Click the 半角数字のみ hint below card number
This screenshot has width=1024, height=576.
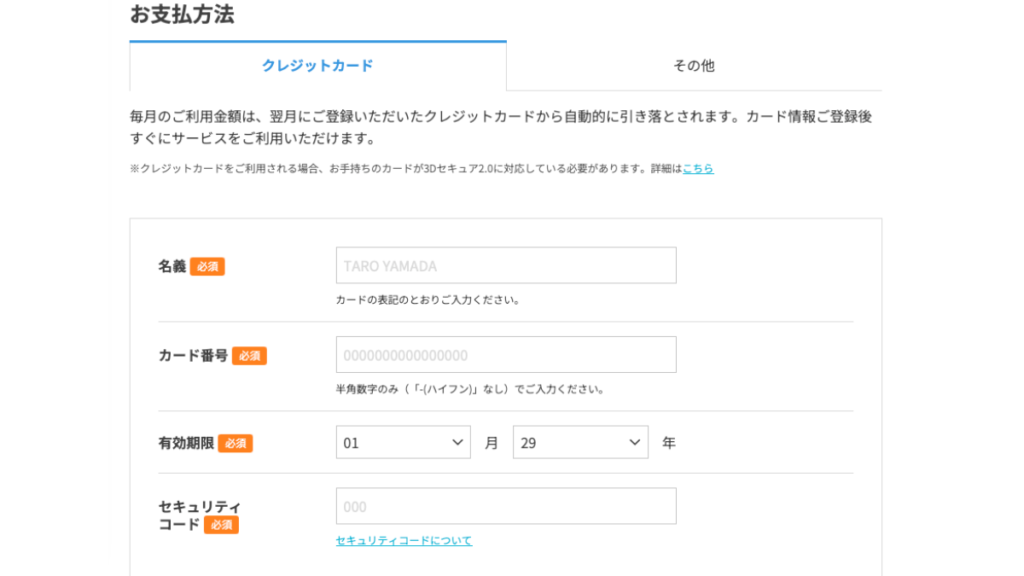pyautogui.click(x=470, y=389)
